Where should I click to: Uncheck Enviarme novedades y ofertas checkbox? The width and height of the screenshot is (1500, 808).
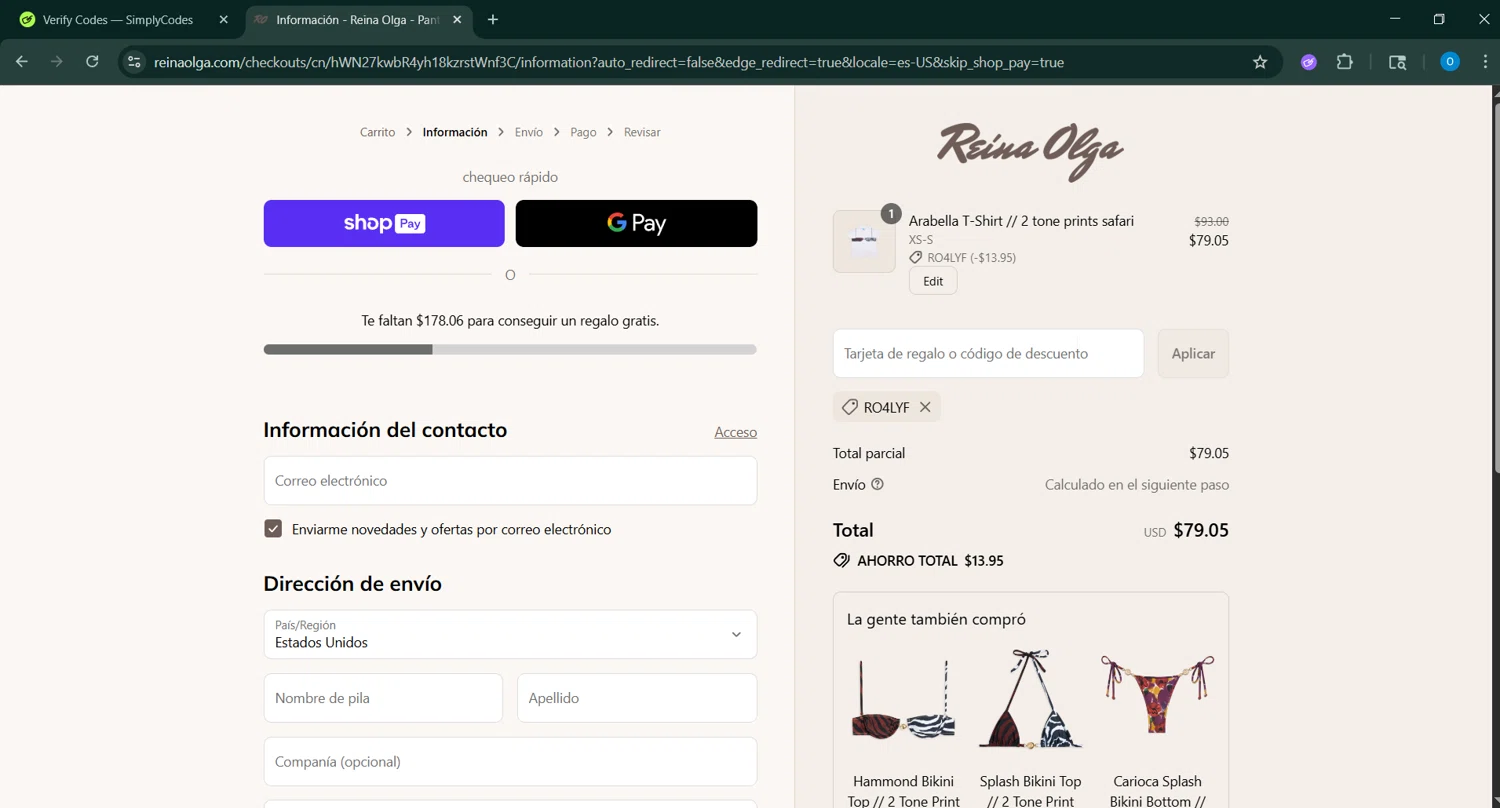pyautogui.click(x=273, y=528)
